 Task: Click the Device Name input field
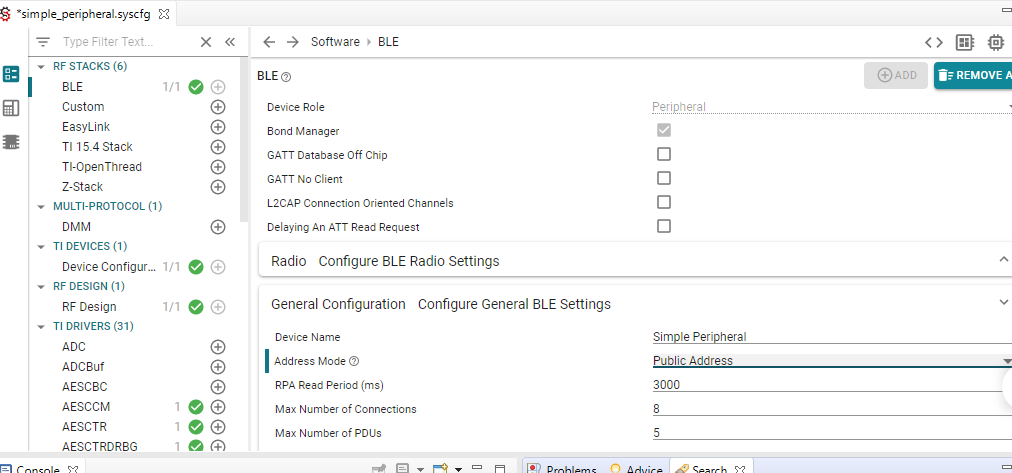point(830,337)
